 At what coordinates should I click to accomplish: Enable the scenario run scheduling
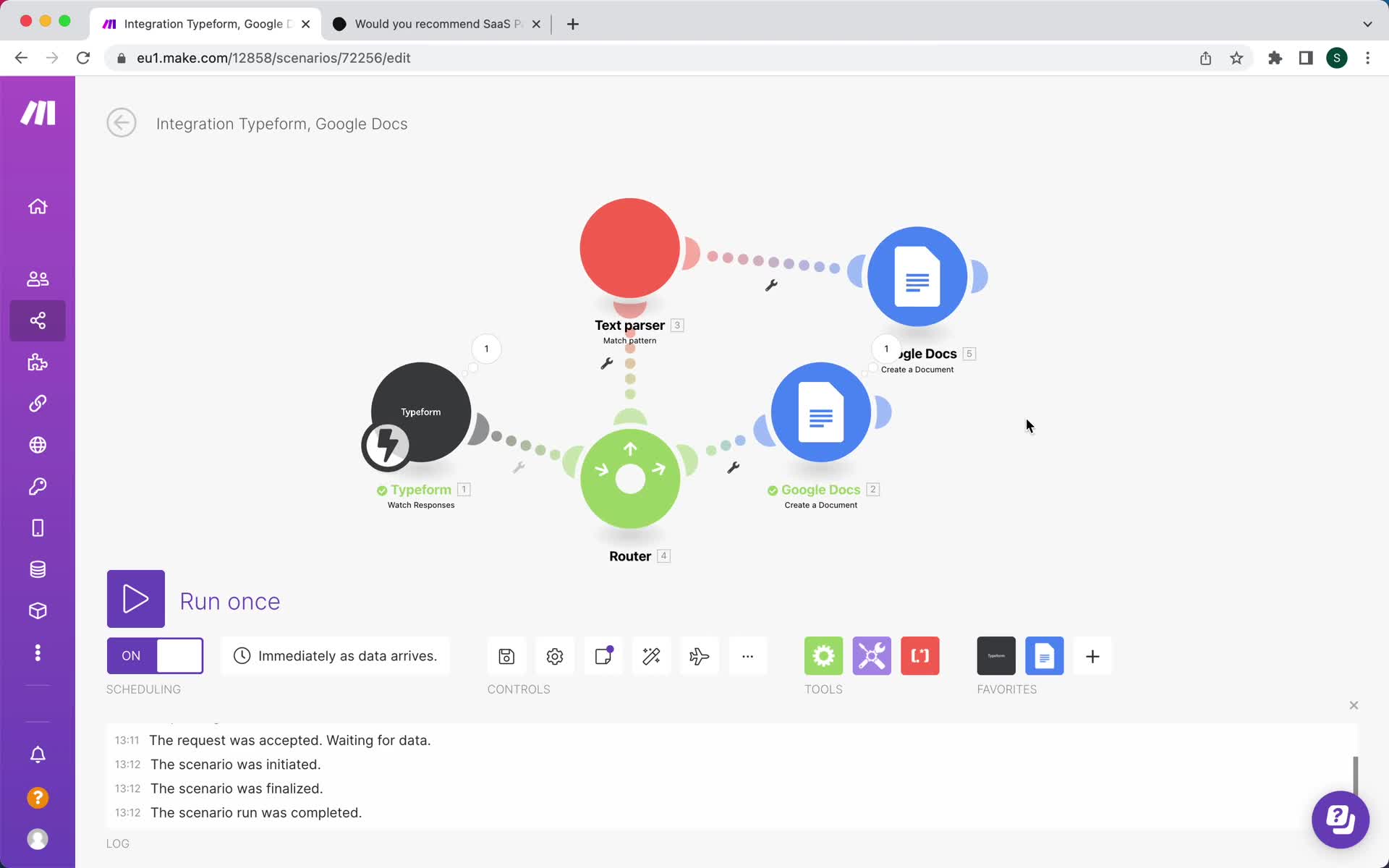(x=155, y=655)
